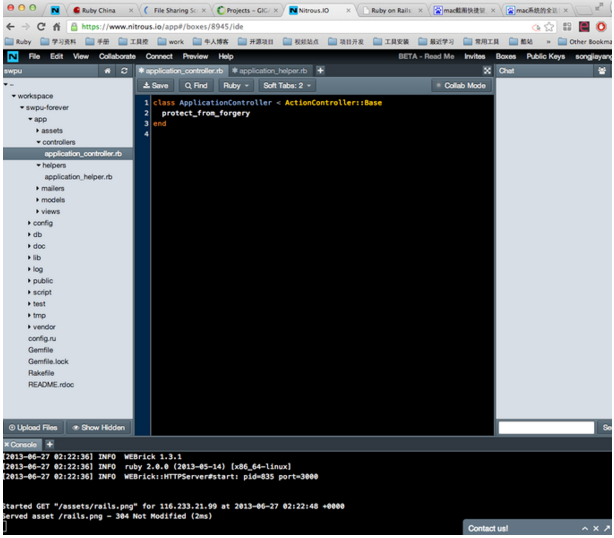614x538 pixels.
Task: Bookmark page with the star icon
Action: click(549, 26)
